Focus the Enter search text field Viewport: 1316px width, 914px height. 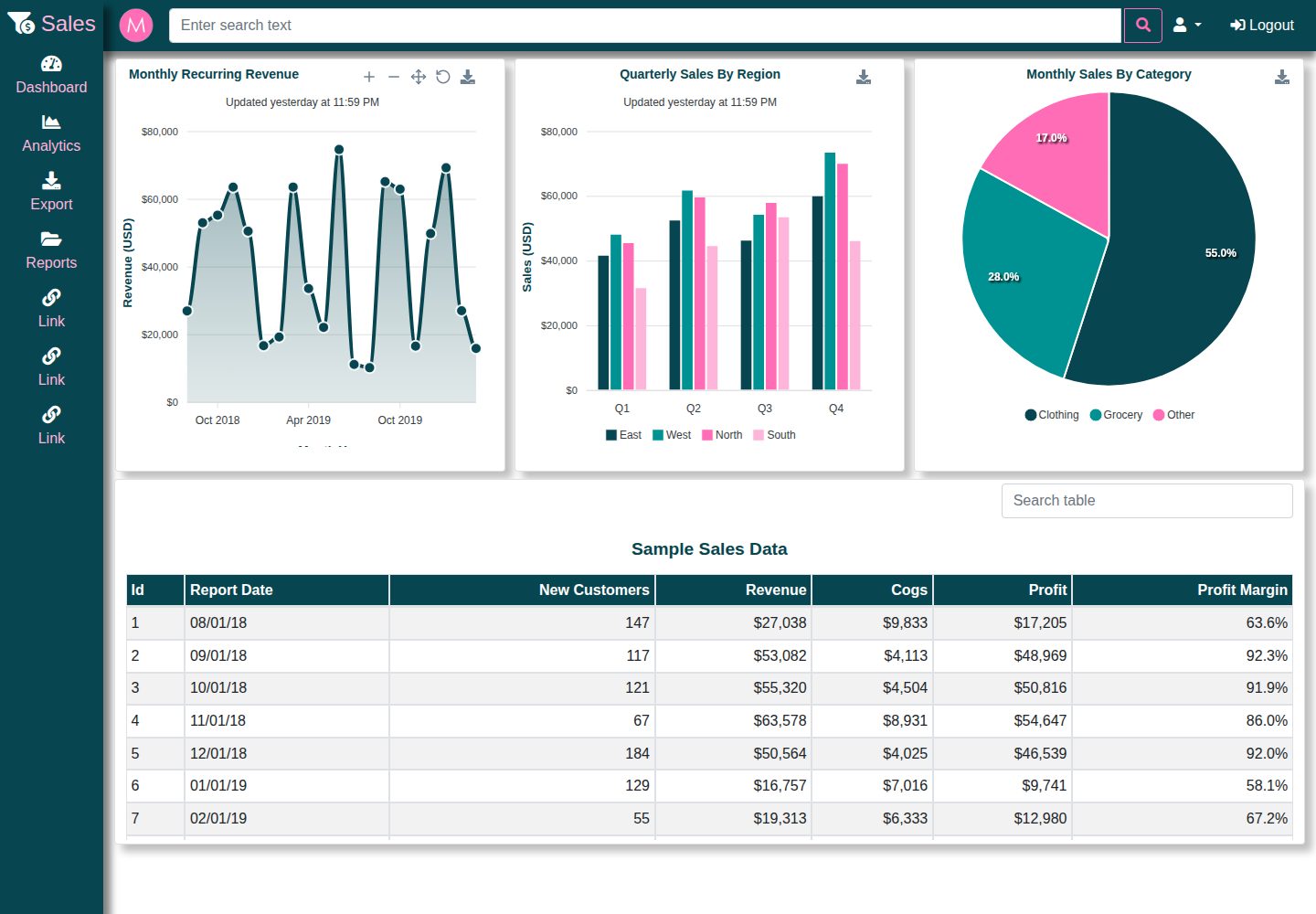(644, 26)
